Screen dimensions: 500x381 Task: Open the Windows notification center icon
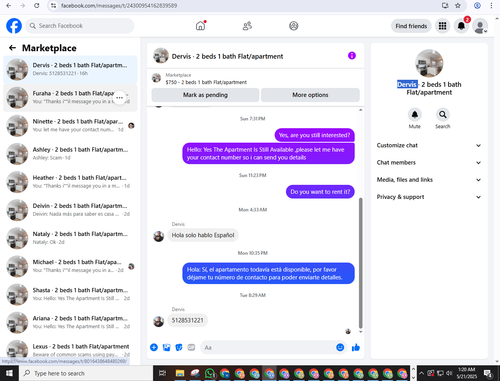pyautogui.click(x=488, y=373)
